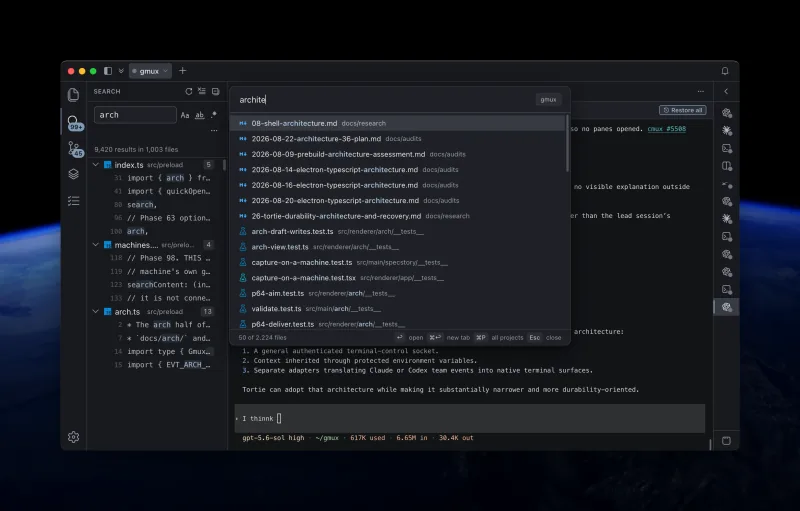Refresh the search results

pyautogui.click(x=189, y=91)
